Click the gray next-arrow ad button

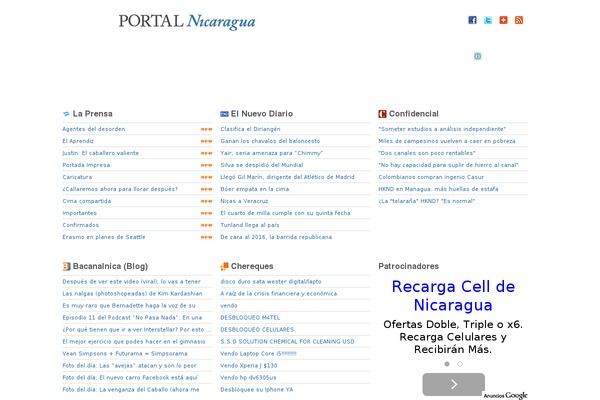pos(453,384)
